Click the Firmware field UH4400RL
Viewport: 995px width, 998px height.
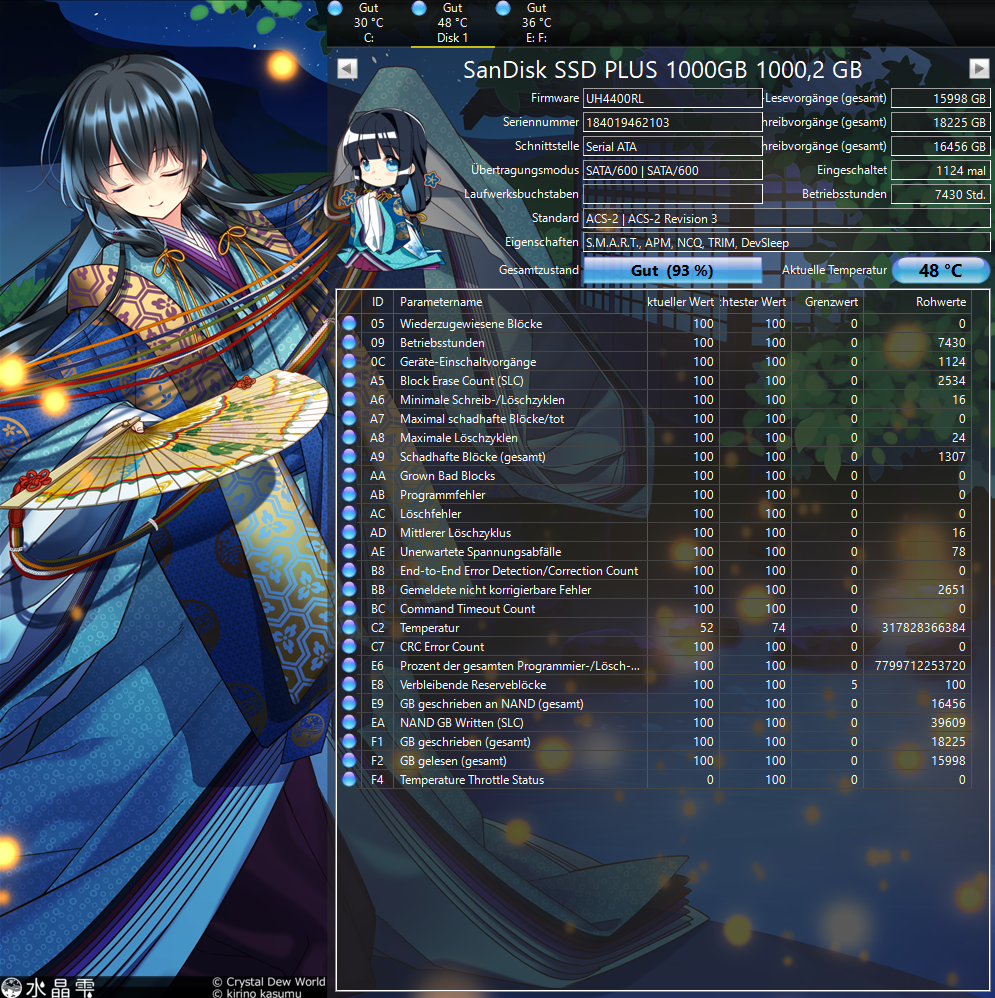[x=673, y=98]
